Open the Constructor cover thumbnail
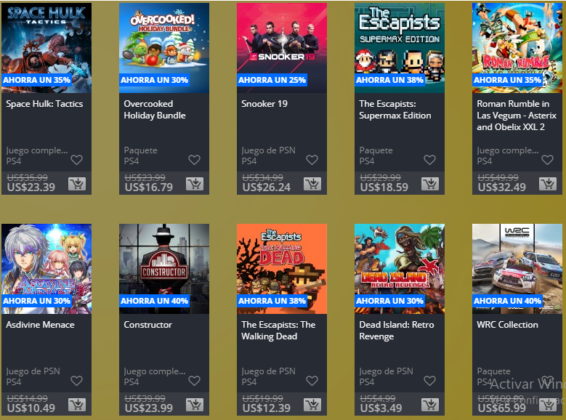This screenshot has height=420, width=566. pyautogui.click(x=164, y=269)
